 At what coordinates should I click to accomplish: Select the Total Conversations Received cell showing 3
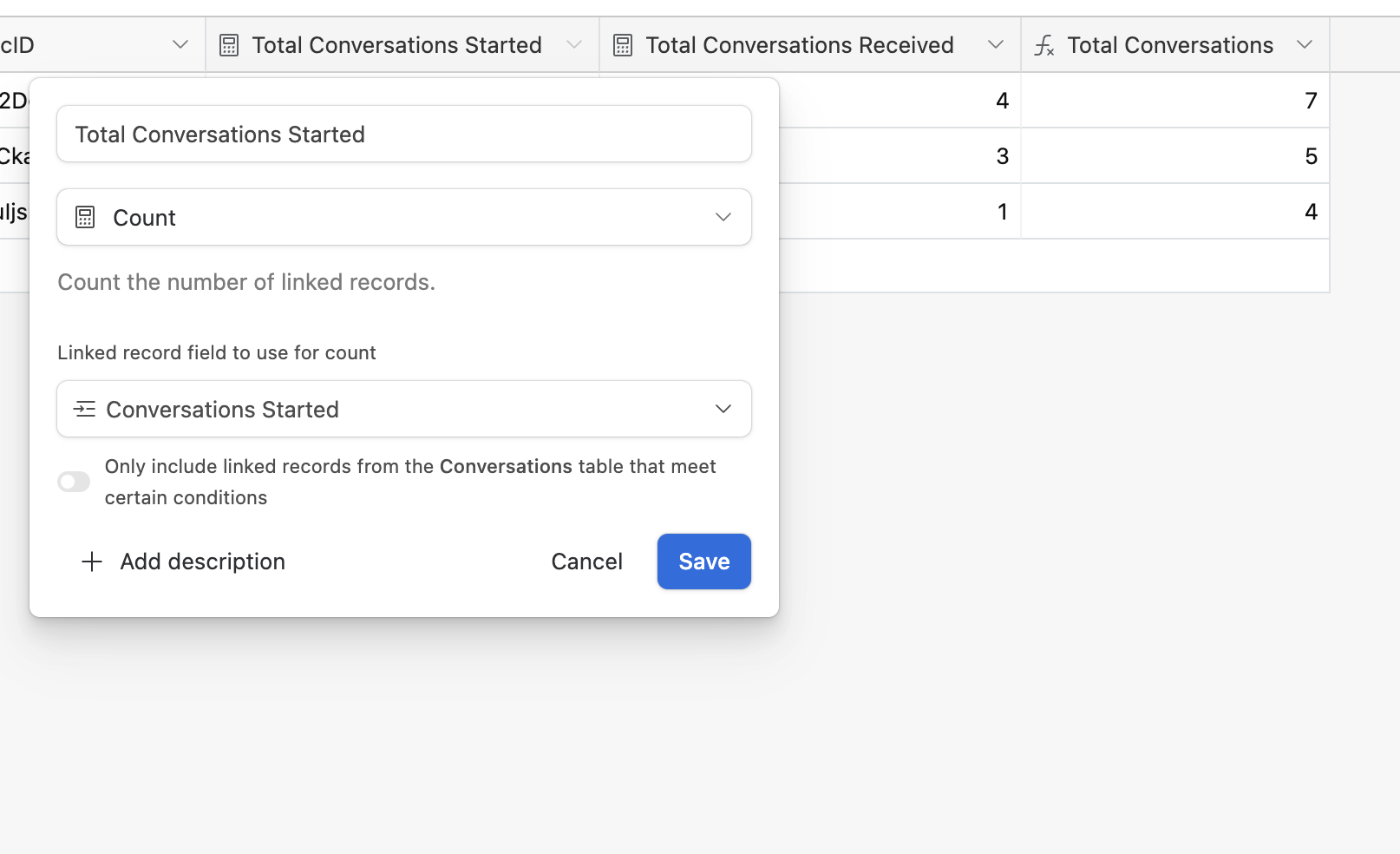click(900, 156)
